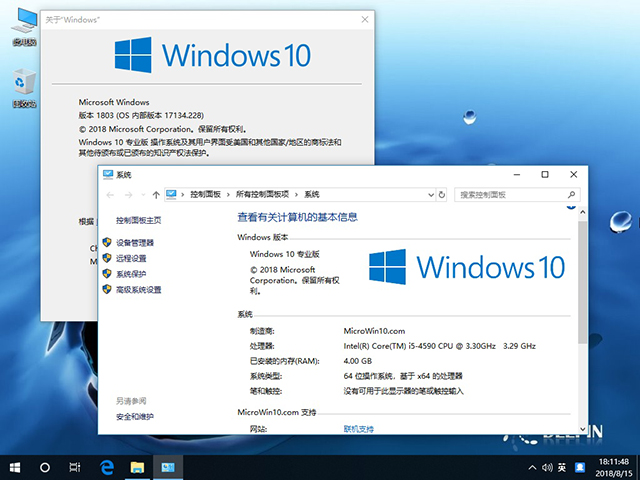
Task: Select manufacturer value MicroWin10.com
Action: [374, 331]
